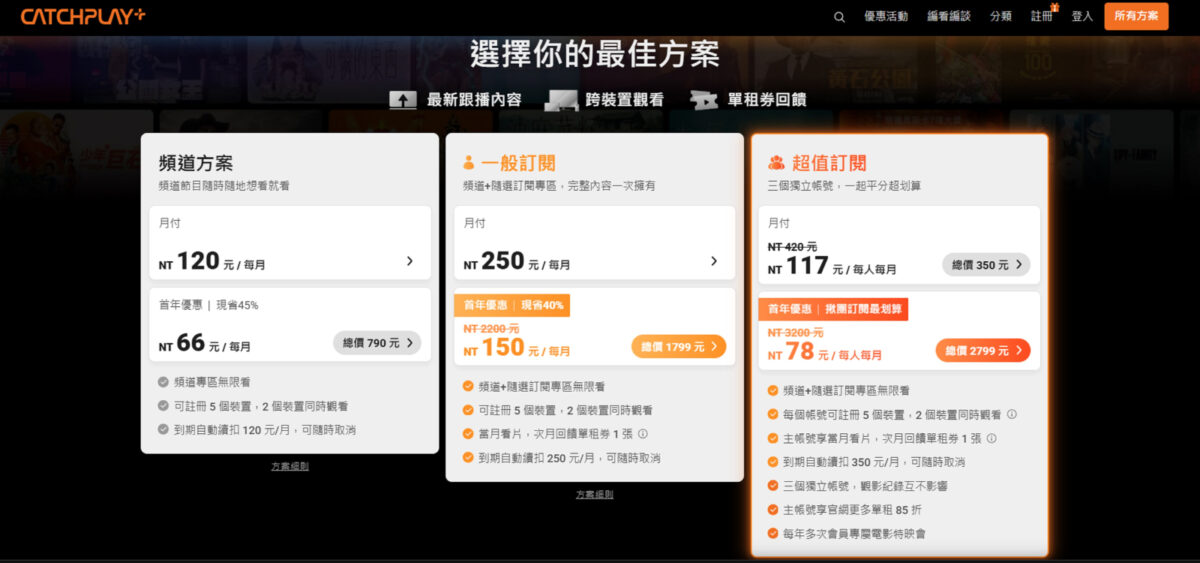Click the 超值訂閱 group people icon
The width and height of the screenshot is (1200, 563).
tap(776, 163)
